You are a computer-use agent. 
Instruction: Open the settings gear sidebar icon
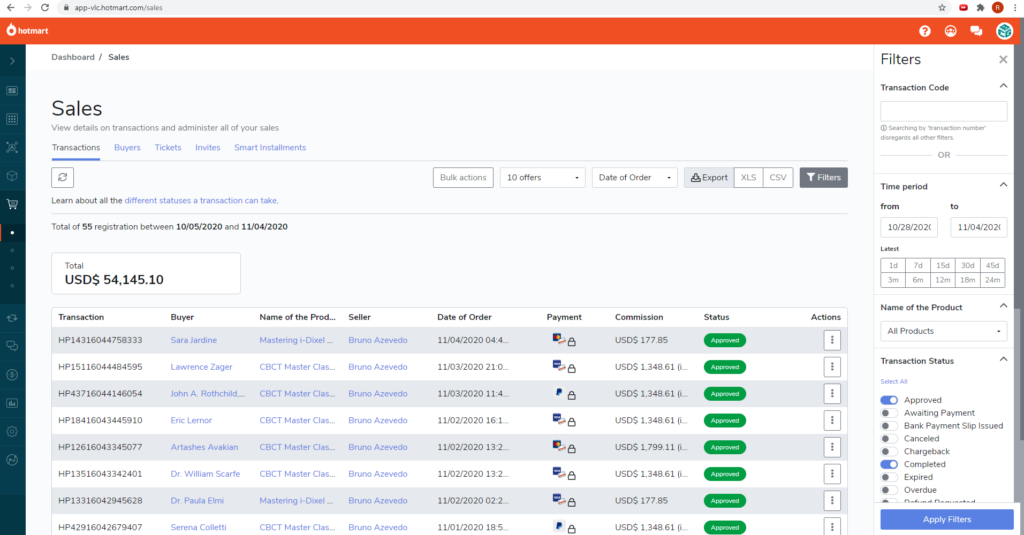12,431
